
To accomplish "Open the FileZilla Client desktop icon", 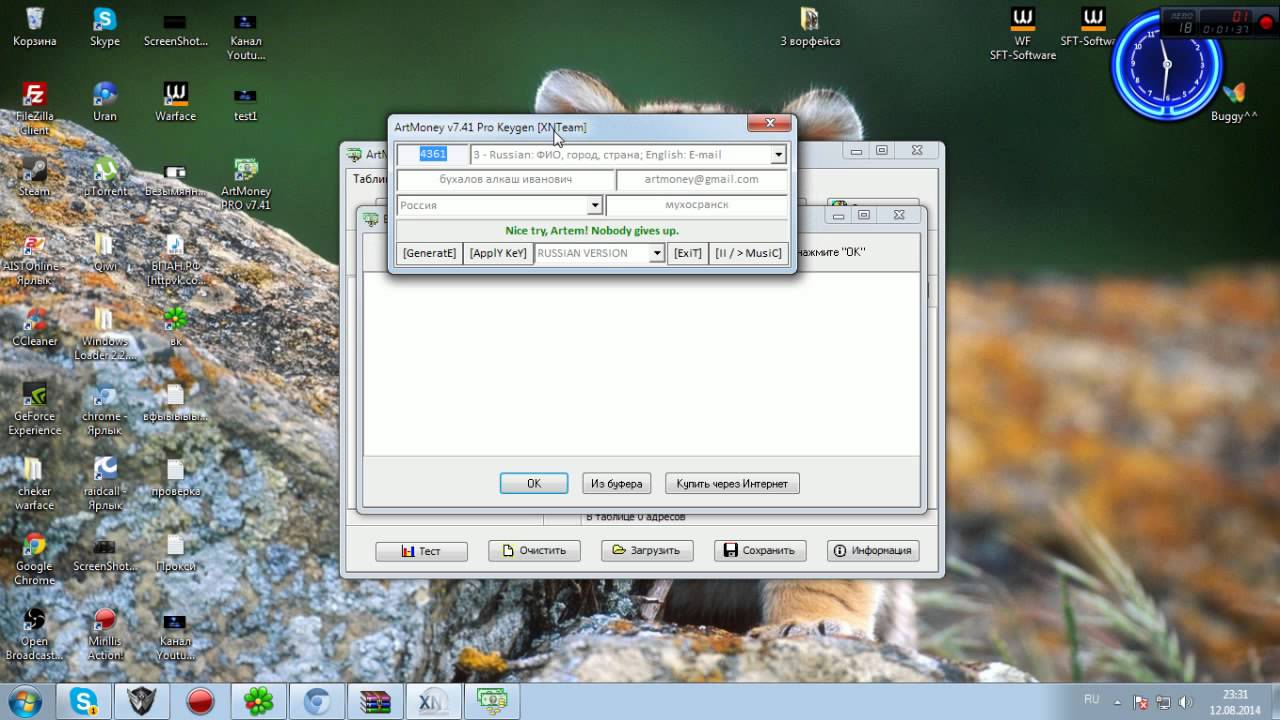I will pos(35,108).
